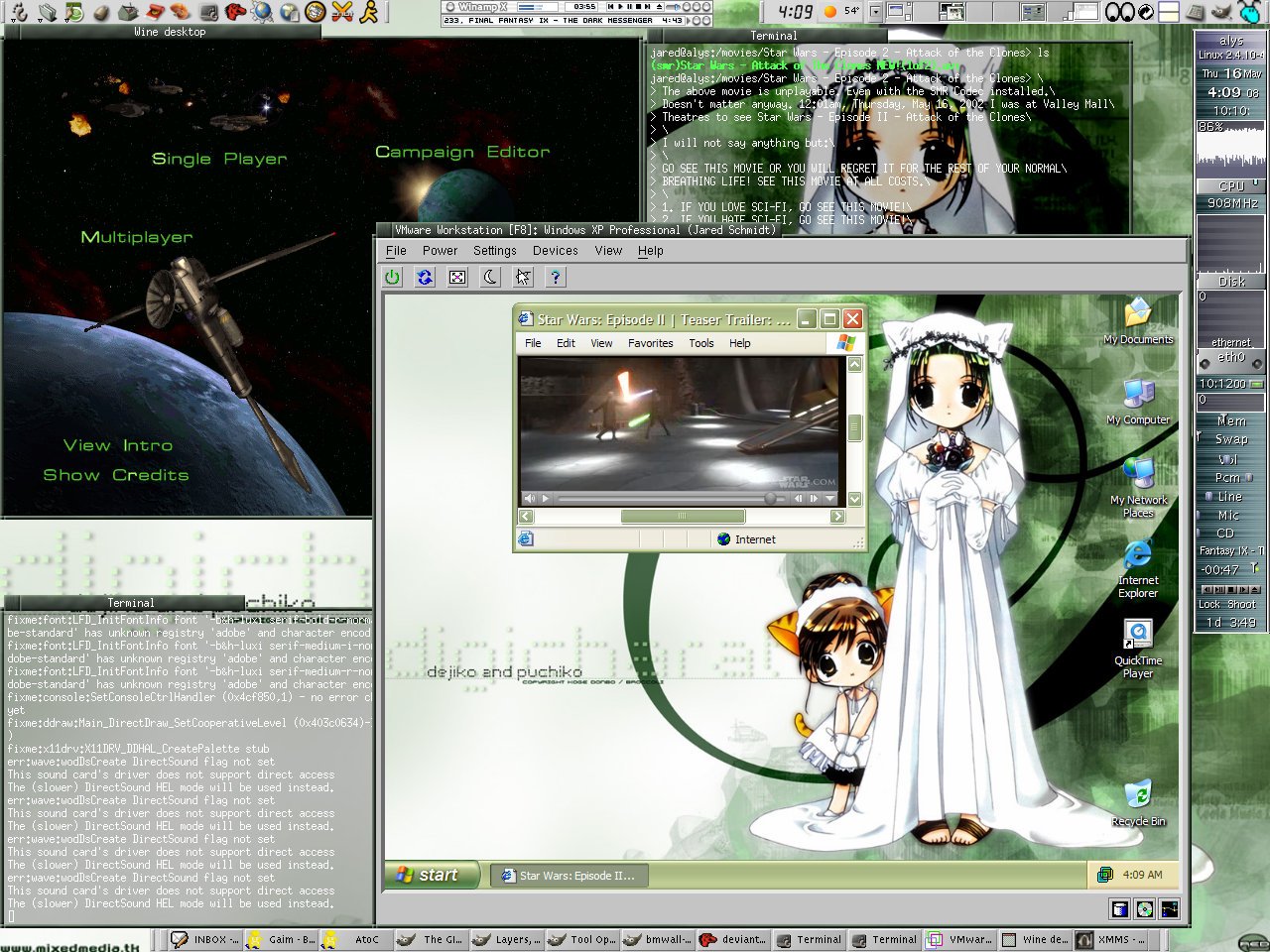Launch QuickTime Player desktop shortcut
The width and height of the screenshot is (1270, 952).
pos(1138,650)
